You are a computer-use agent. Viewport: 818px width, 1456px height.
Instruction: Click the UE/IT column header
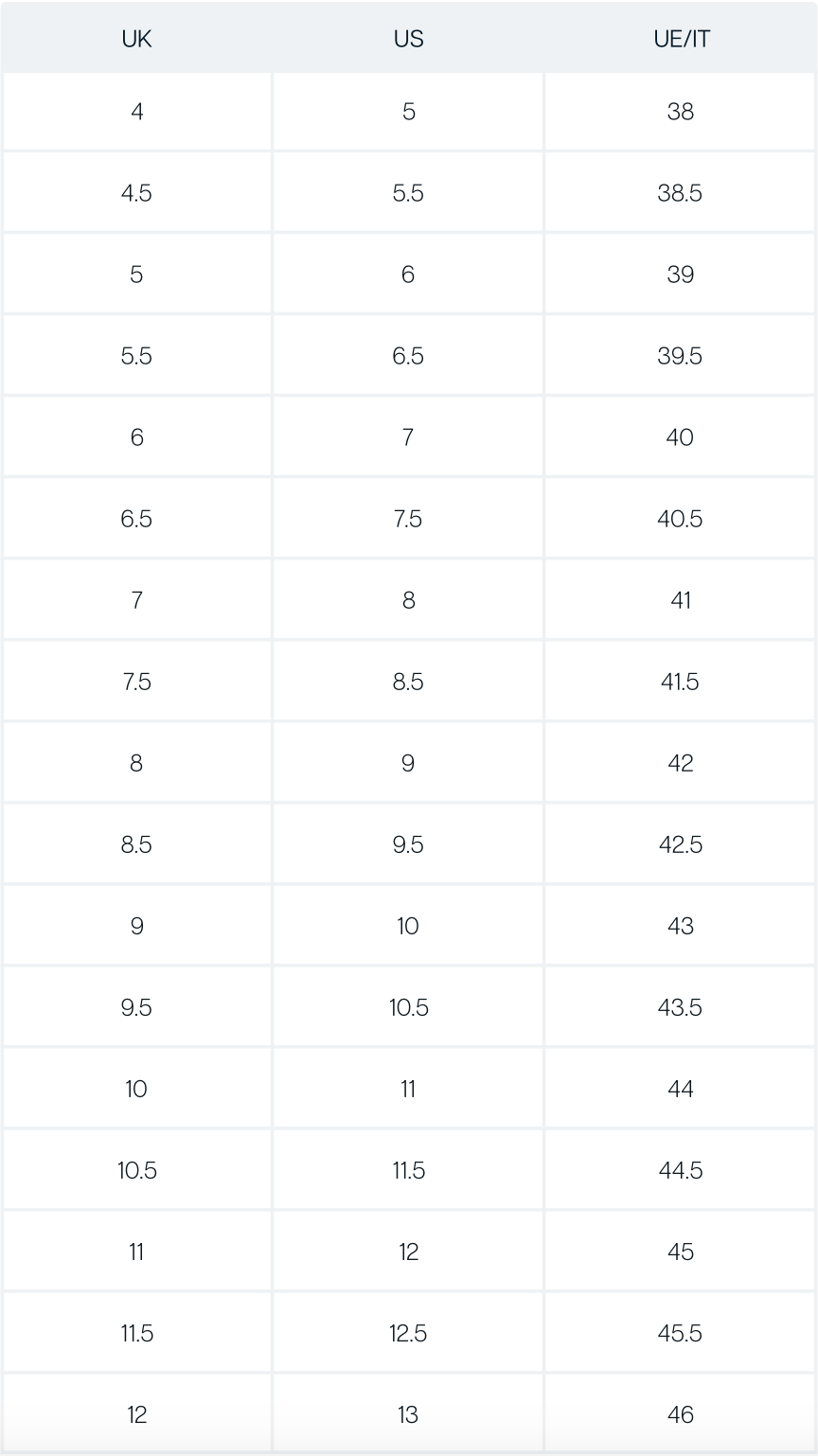[x=680, y=39]
